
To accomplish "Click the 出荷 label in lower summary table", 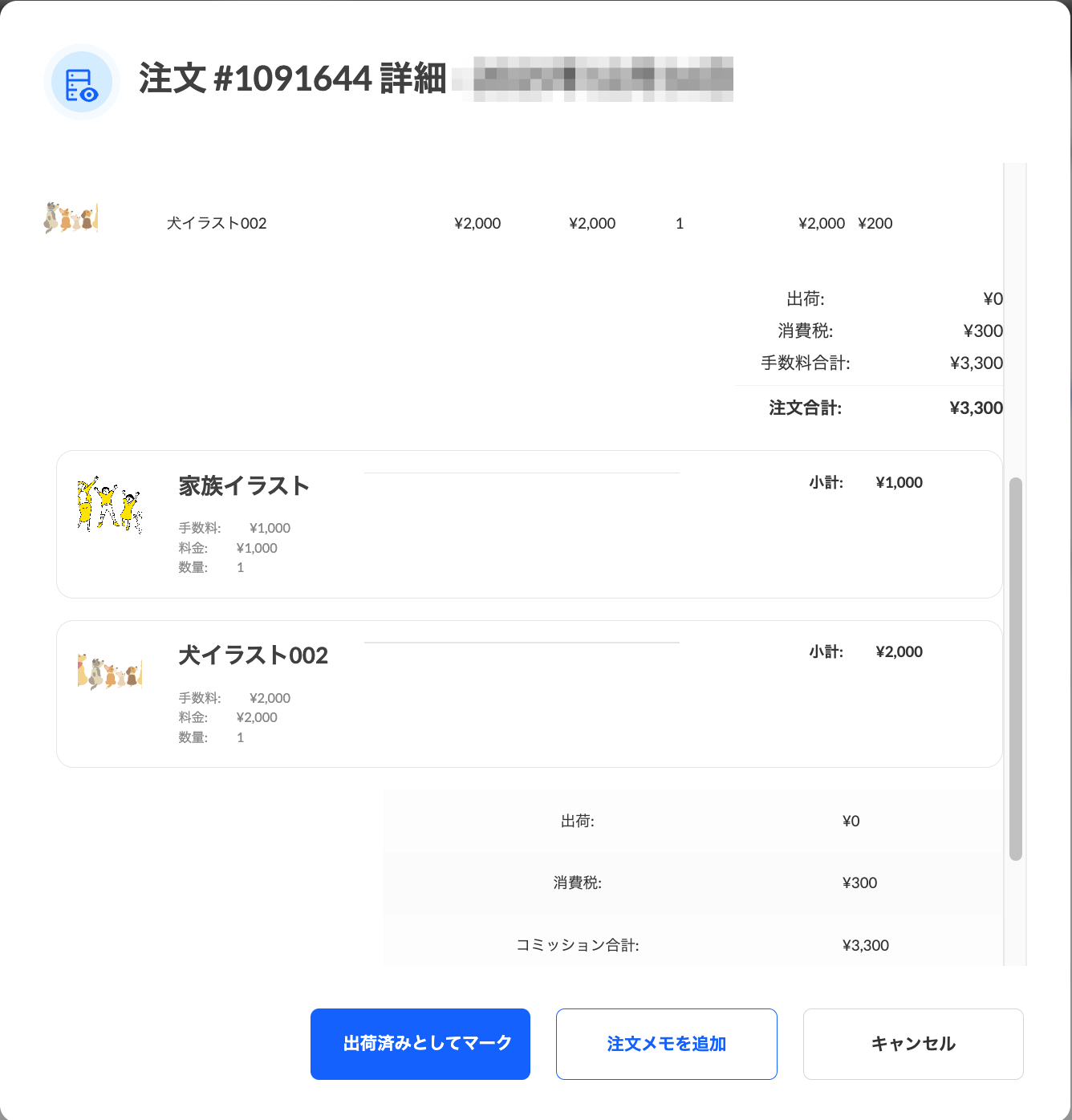I will point(577,822).
